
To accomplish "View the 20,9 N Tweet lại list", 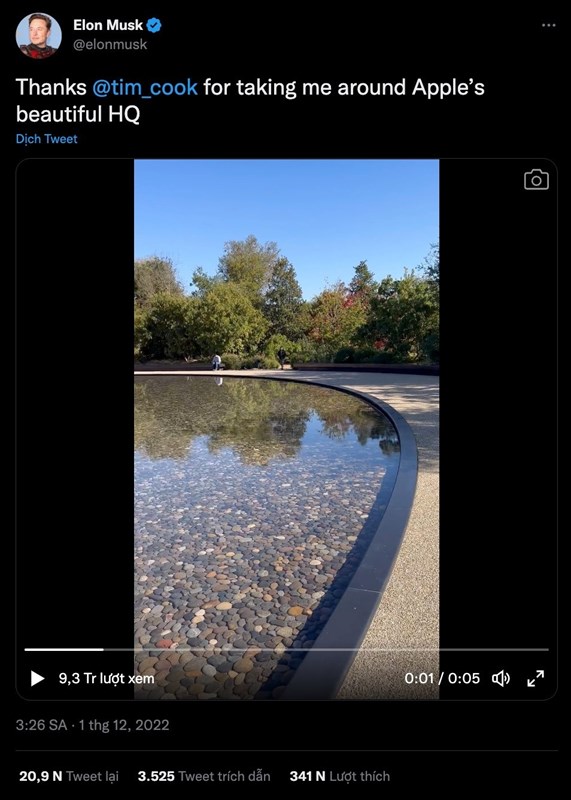I will 69,776.
